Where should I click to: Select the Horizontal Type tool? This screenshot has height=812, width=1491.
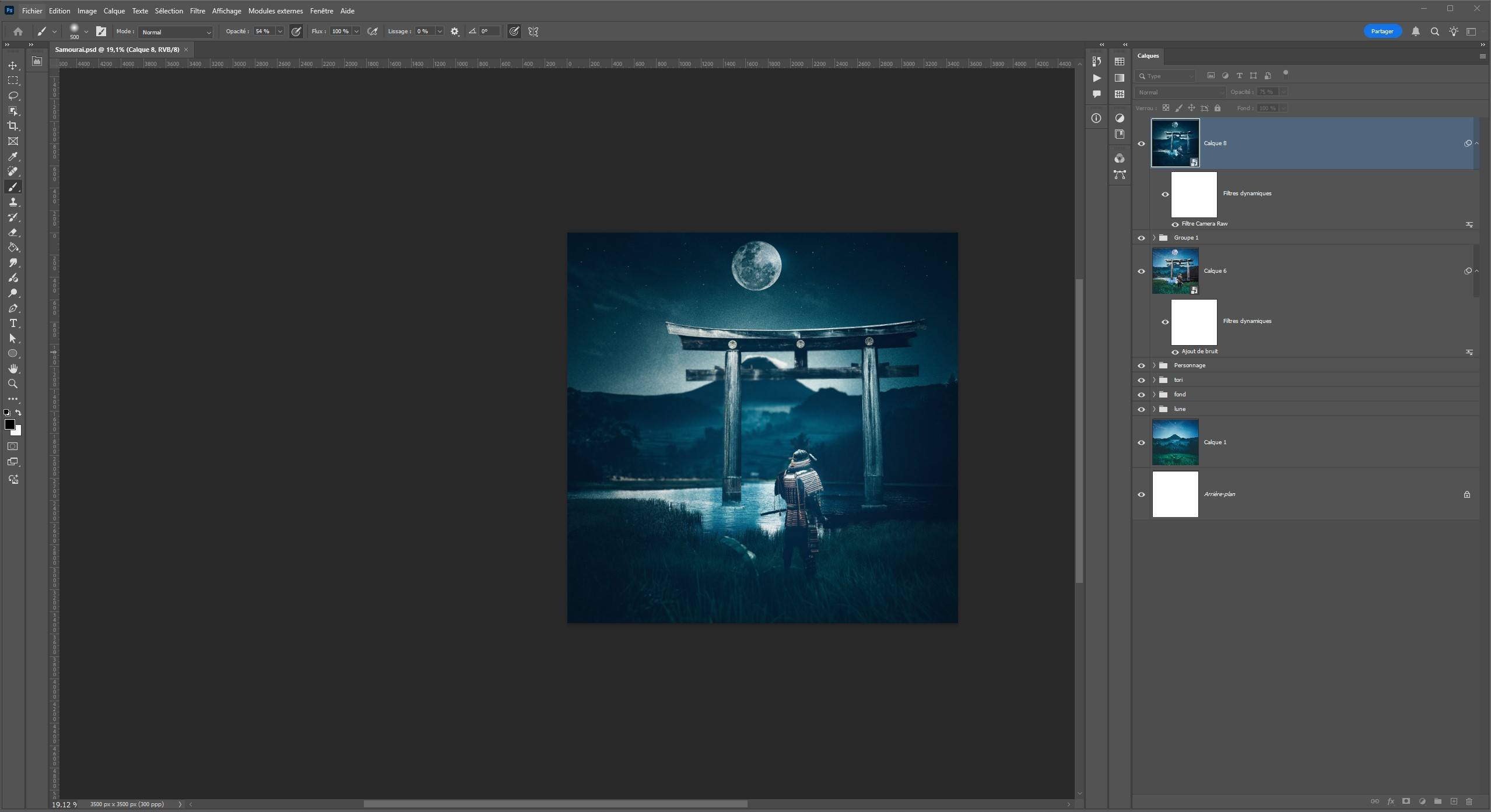(x=13, y=324)
